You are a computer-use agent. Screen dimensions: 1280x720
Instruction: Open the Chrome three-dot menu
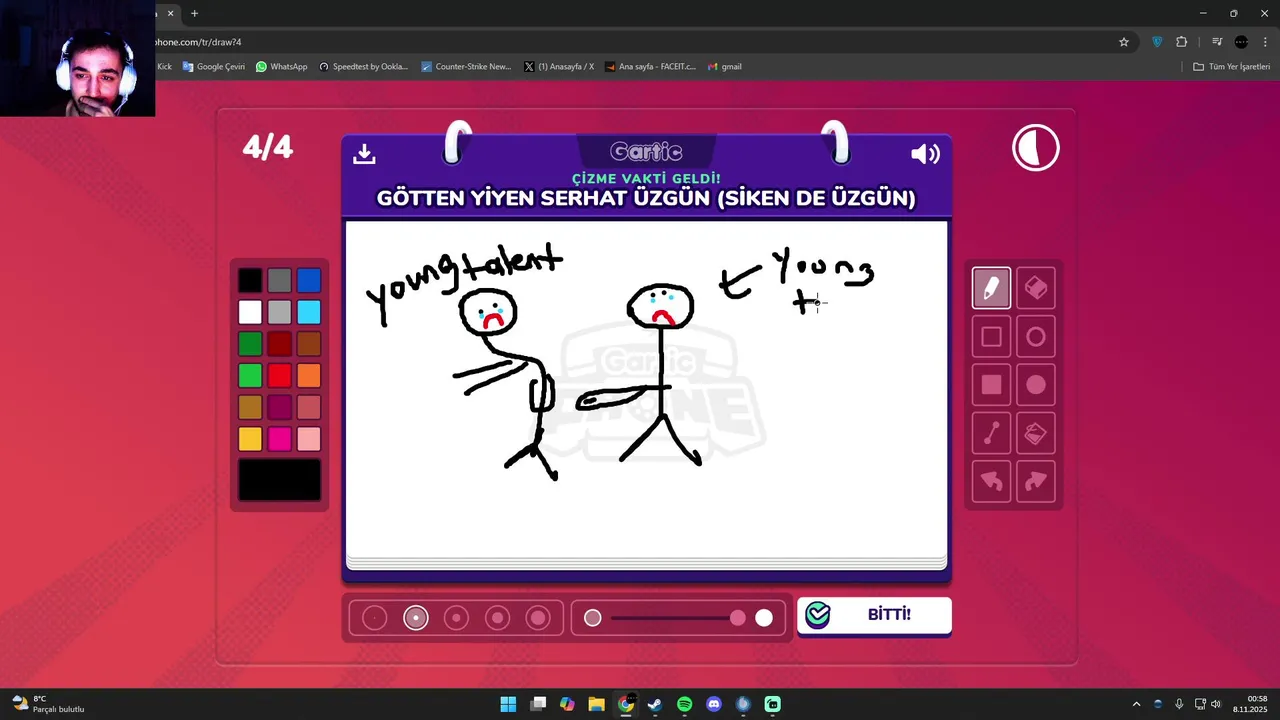[x=1265, y=42]
